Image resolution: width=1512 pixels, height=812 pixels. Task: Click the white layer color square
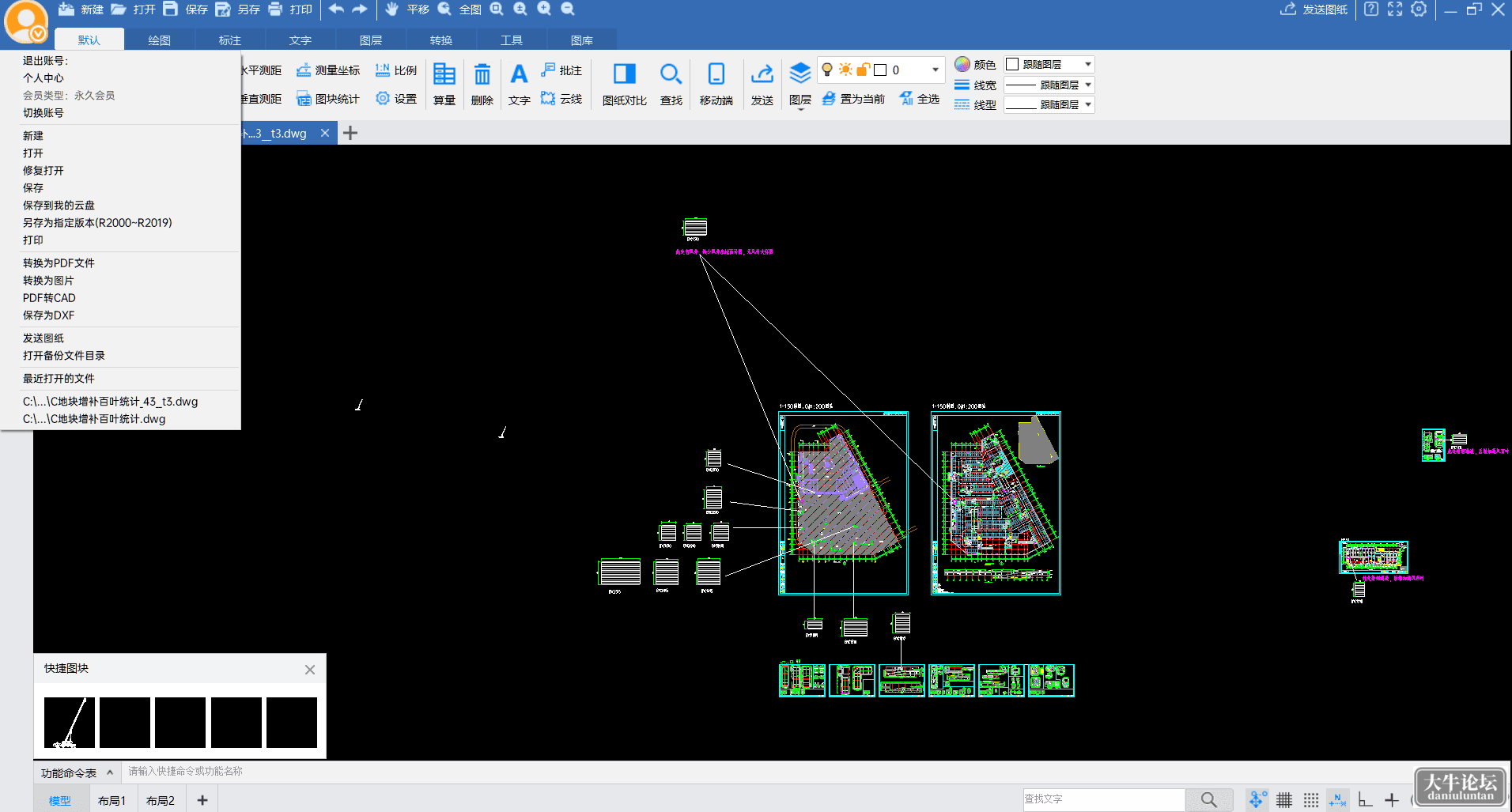880,70
